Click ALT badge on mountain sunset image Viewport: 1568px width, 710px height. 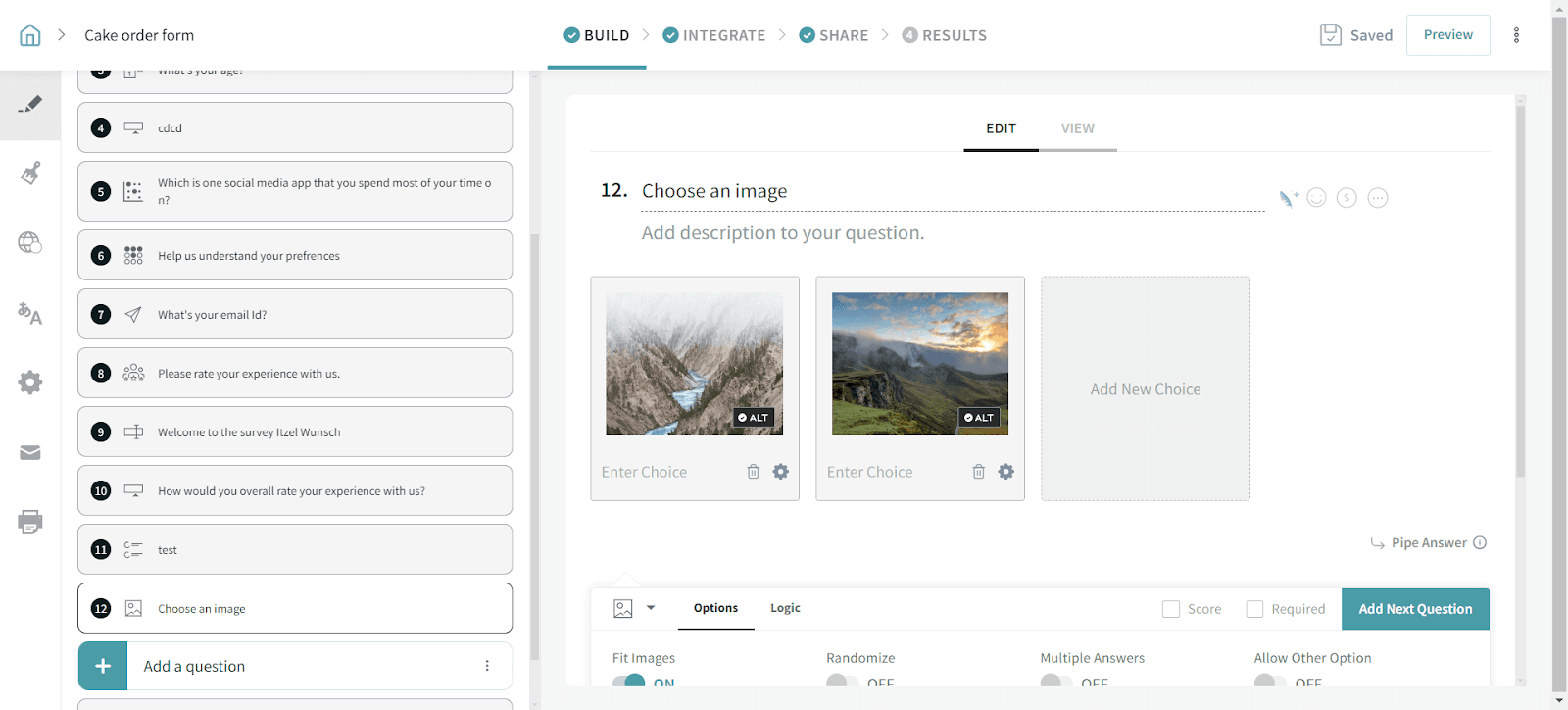[x=978, y=418]
